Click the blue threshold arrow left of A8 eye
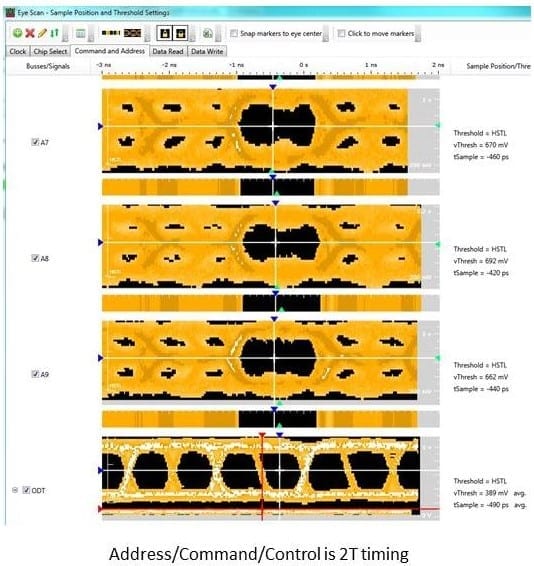Viewport: 534px width, 566px height. (x=100, y=243)
